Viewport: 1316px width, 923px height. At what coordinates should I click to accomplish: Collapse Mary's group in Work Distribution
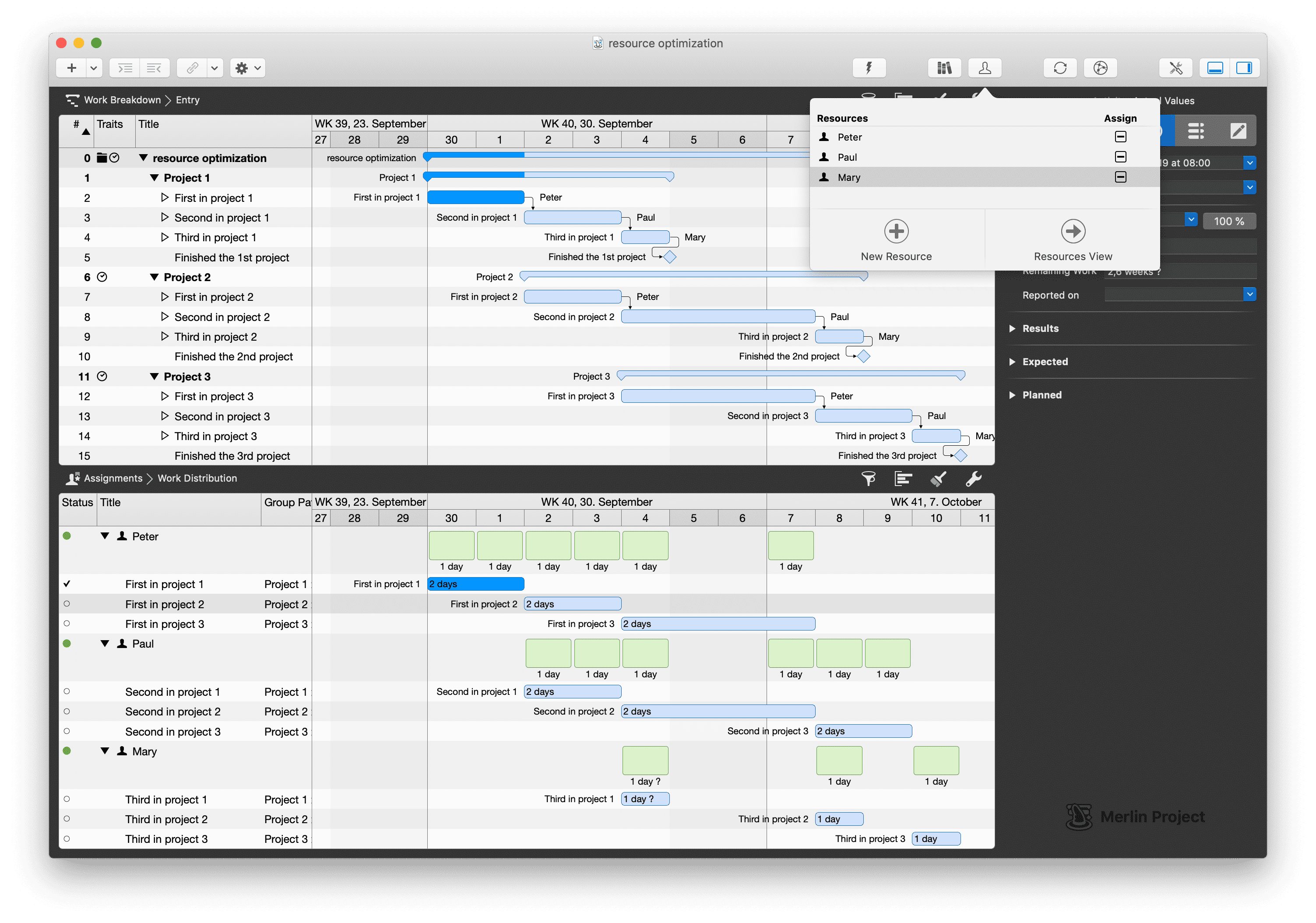pyautogui.click(x=105, y=751)
